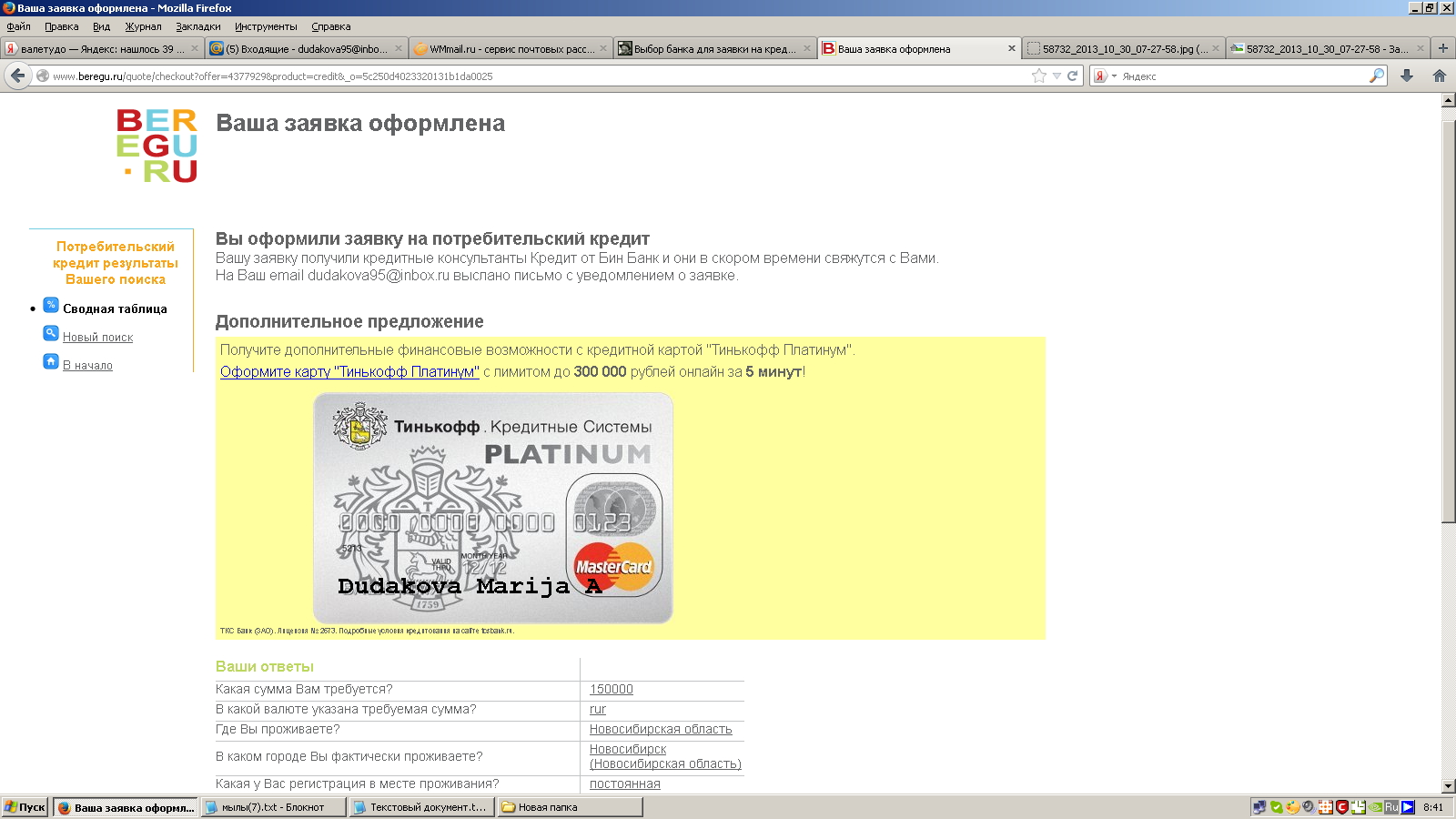
Task: Go back using browser back arrow
Action: point(18,76)
